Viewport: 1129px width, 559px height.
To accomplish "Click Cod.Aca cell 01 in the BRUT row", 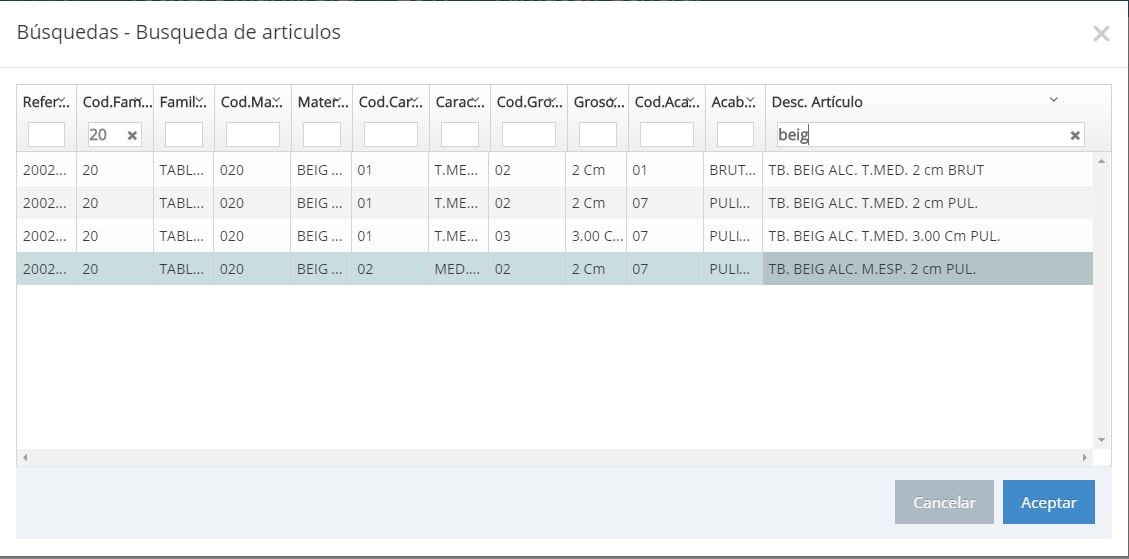I will 665,171.
